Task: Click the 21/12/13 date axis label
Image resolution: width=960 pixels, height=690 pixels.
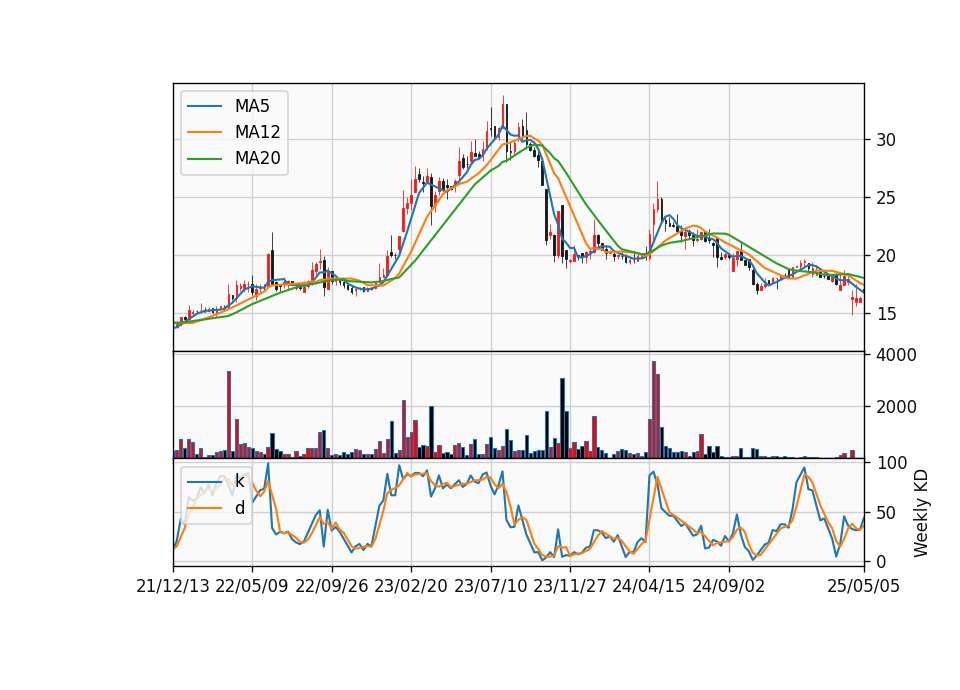Action: point(173,586)
